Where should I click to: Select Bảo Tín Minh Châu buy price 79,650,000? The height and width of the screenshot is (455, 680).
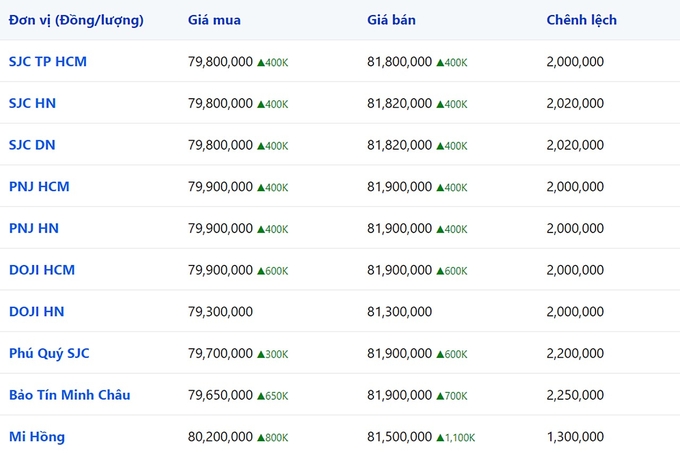220,395
